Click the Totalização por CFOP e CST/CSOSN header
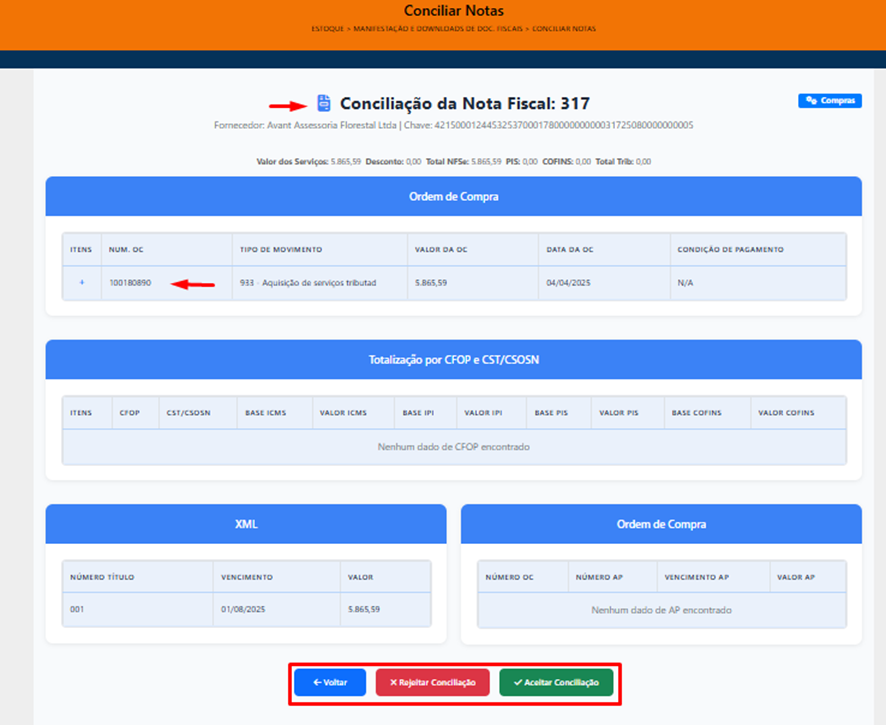The width and height of the screenshot is (886, 725). (453, 359)
